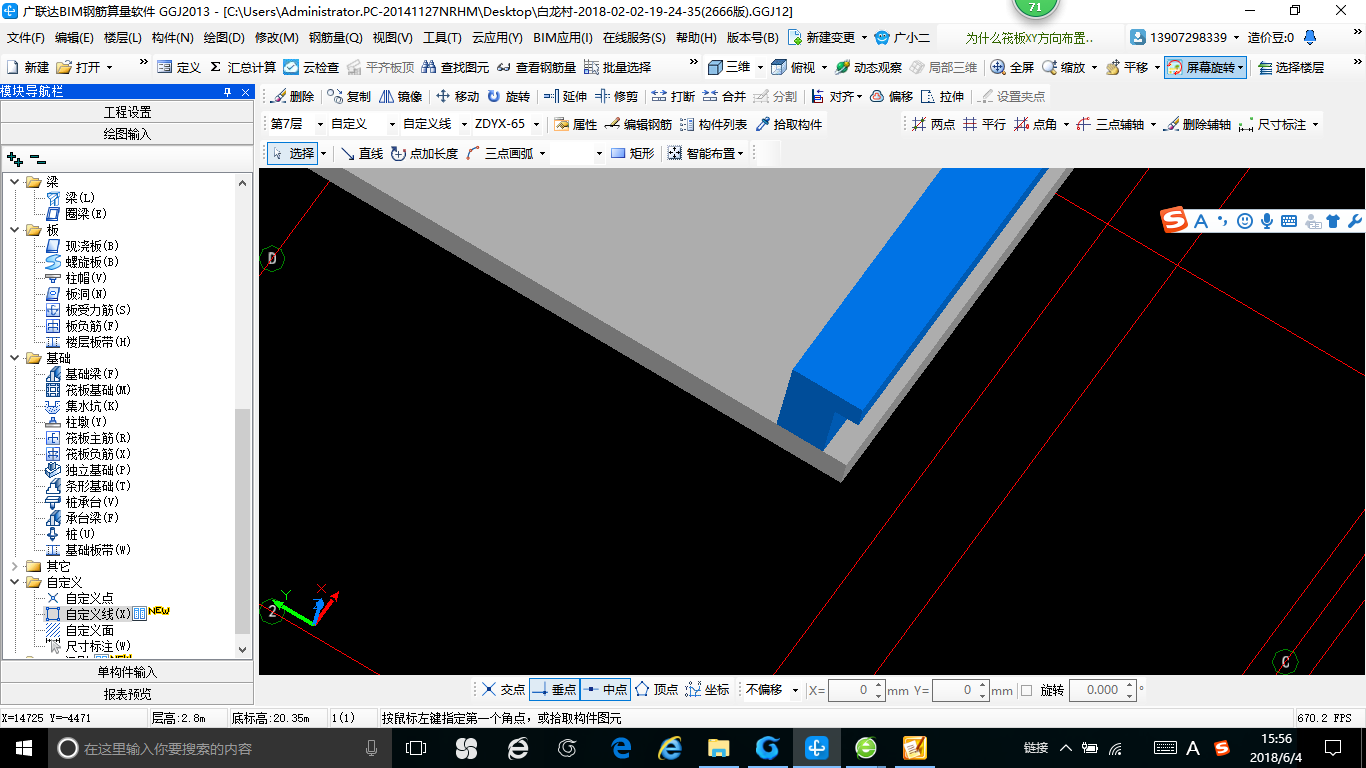Click the 工程设置 panel button

pos(127,112)
